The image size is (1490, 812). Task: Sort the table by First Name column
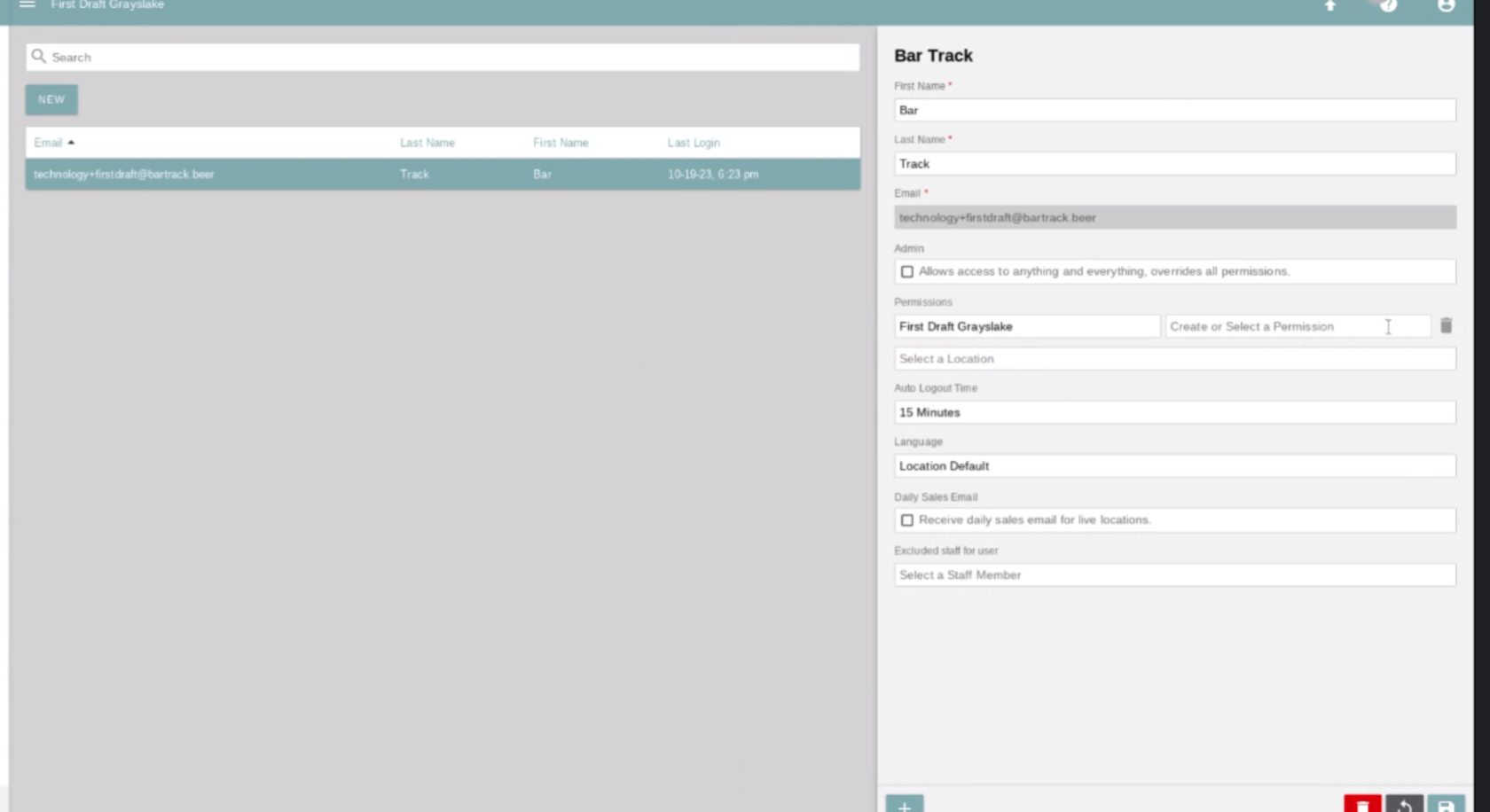point(561,143)
